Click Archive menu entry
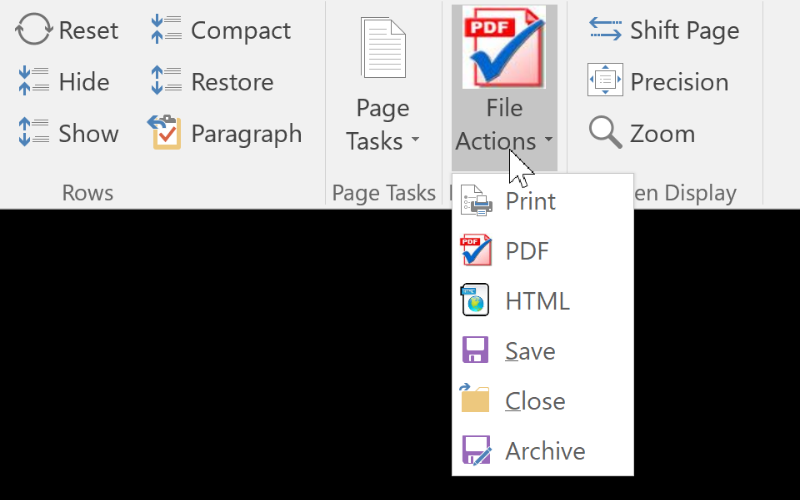 pyautogui.click(x=545, y=451)
